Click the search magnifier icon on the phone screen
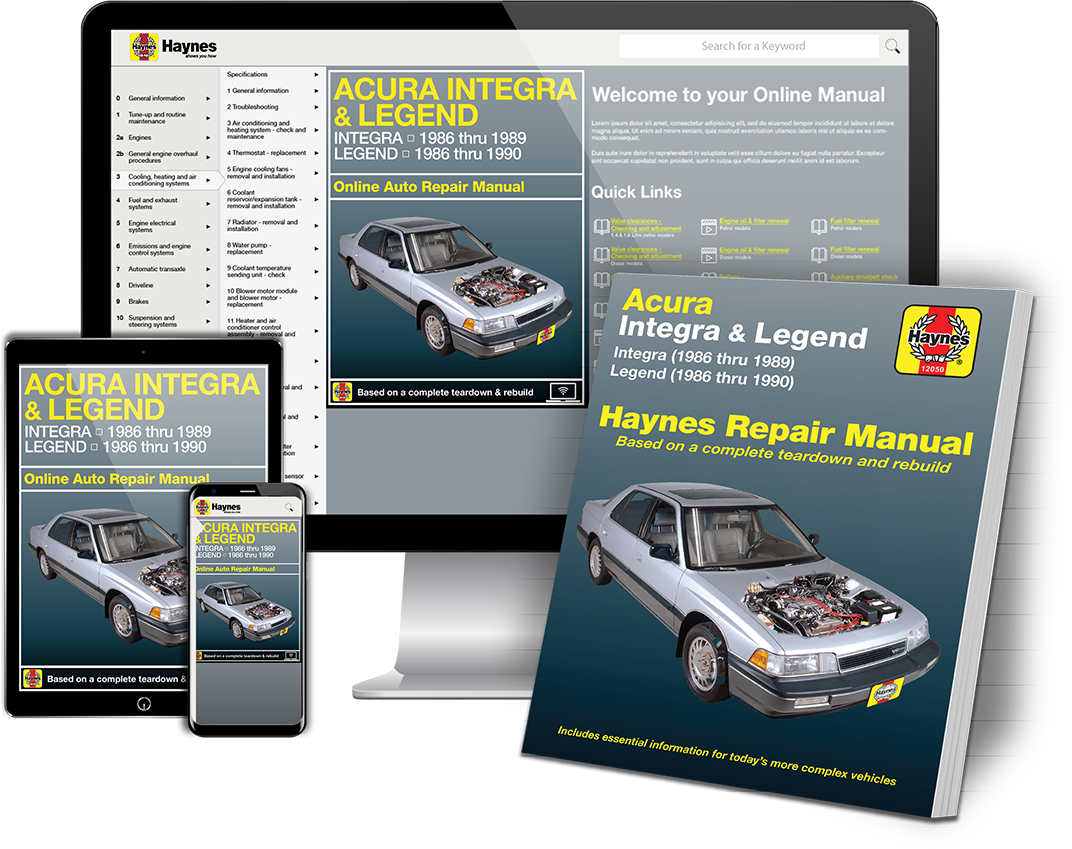 point(288,507)
